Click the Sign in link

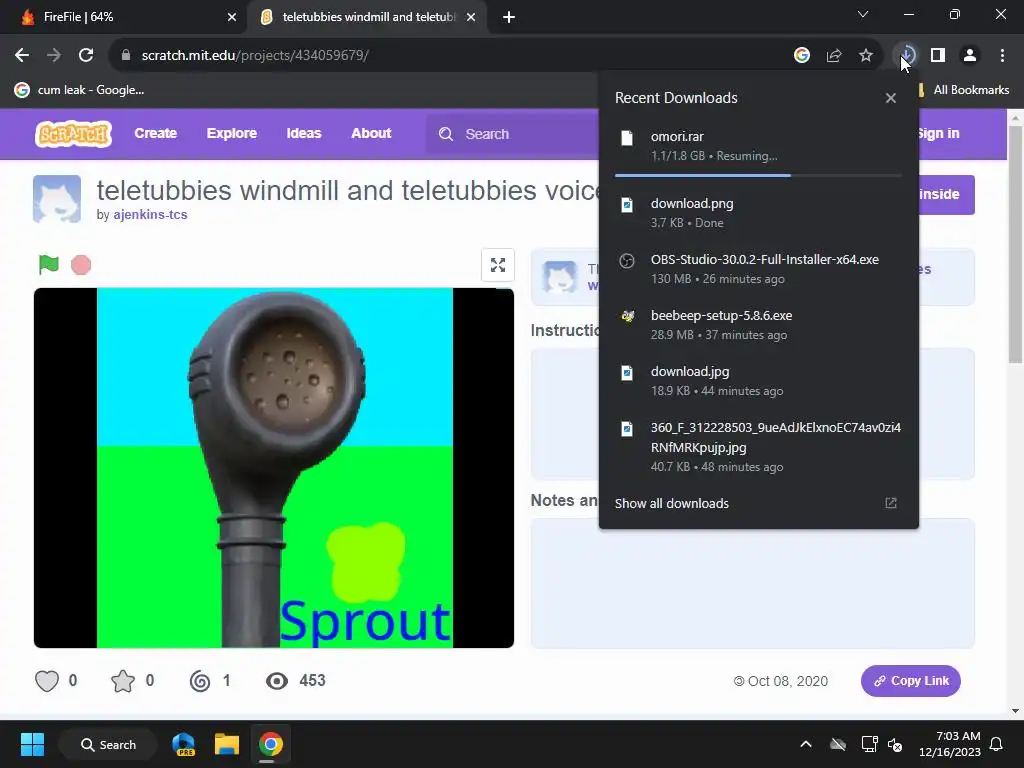pos(938,133)
